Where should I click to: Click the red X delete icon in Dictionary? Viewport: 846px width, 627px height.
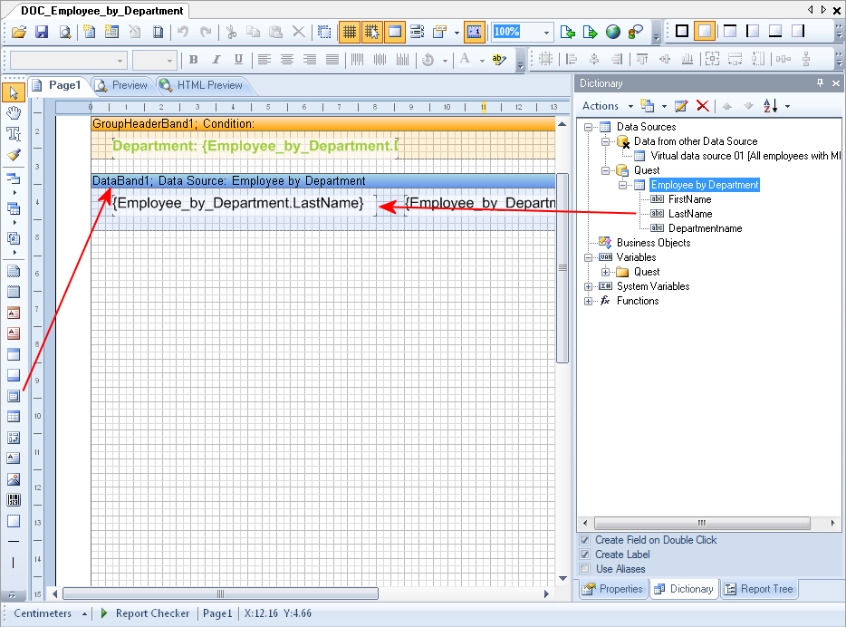(x=702, y=106)
